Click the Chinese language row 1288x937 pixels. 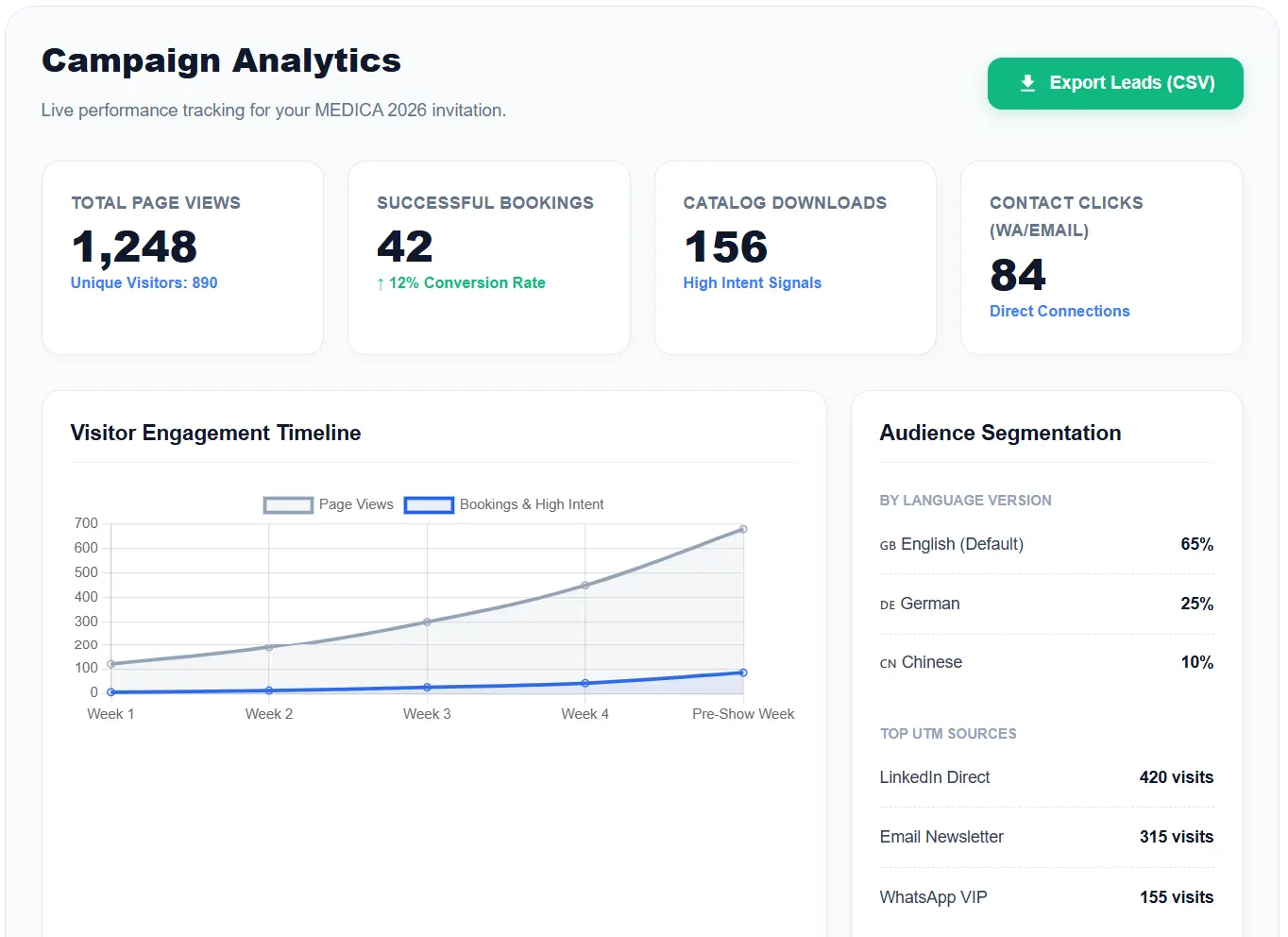click(1047, 662)
